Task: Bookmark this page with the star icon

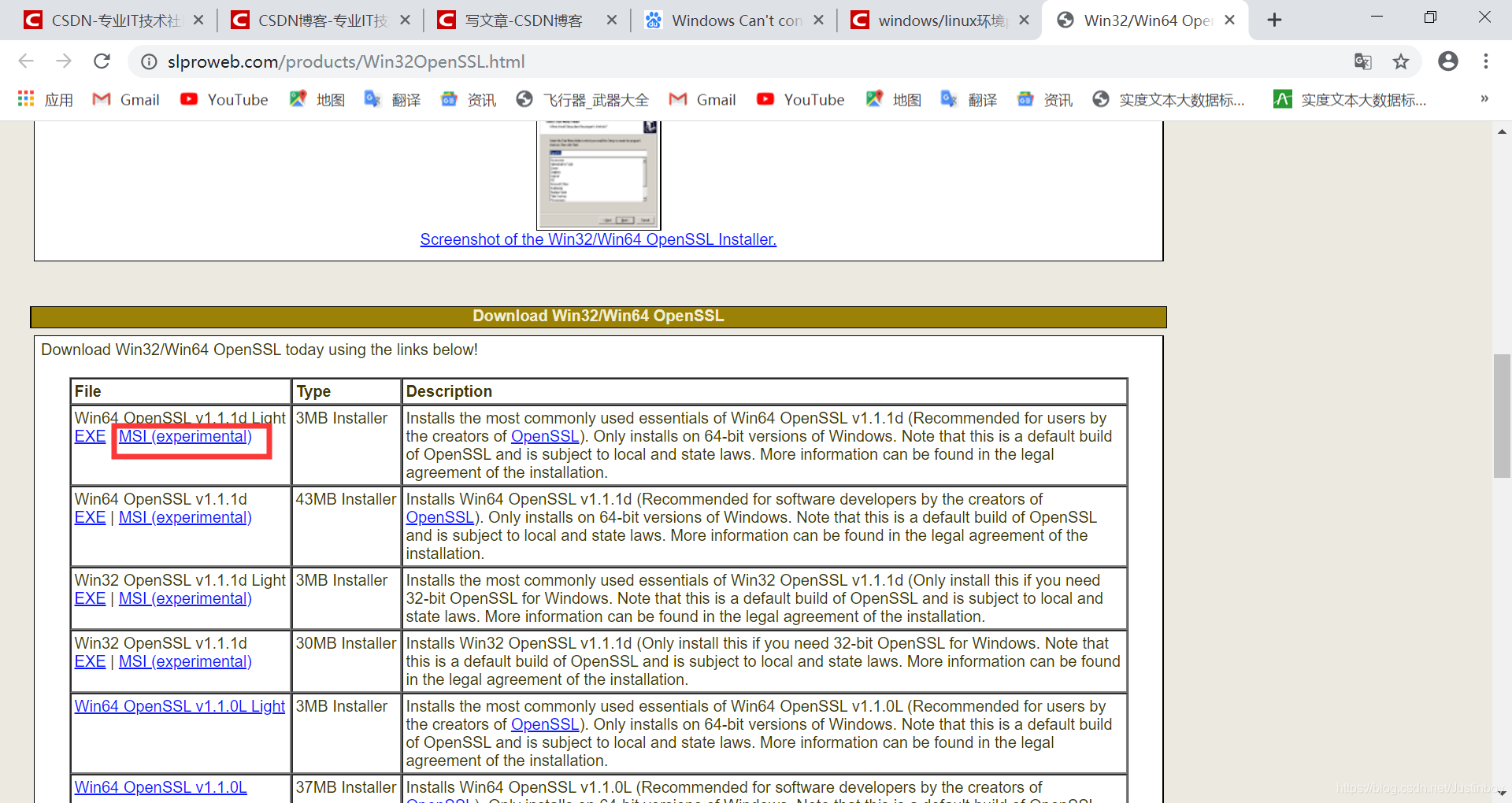Action: click(x=1401, y=61)
